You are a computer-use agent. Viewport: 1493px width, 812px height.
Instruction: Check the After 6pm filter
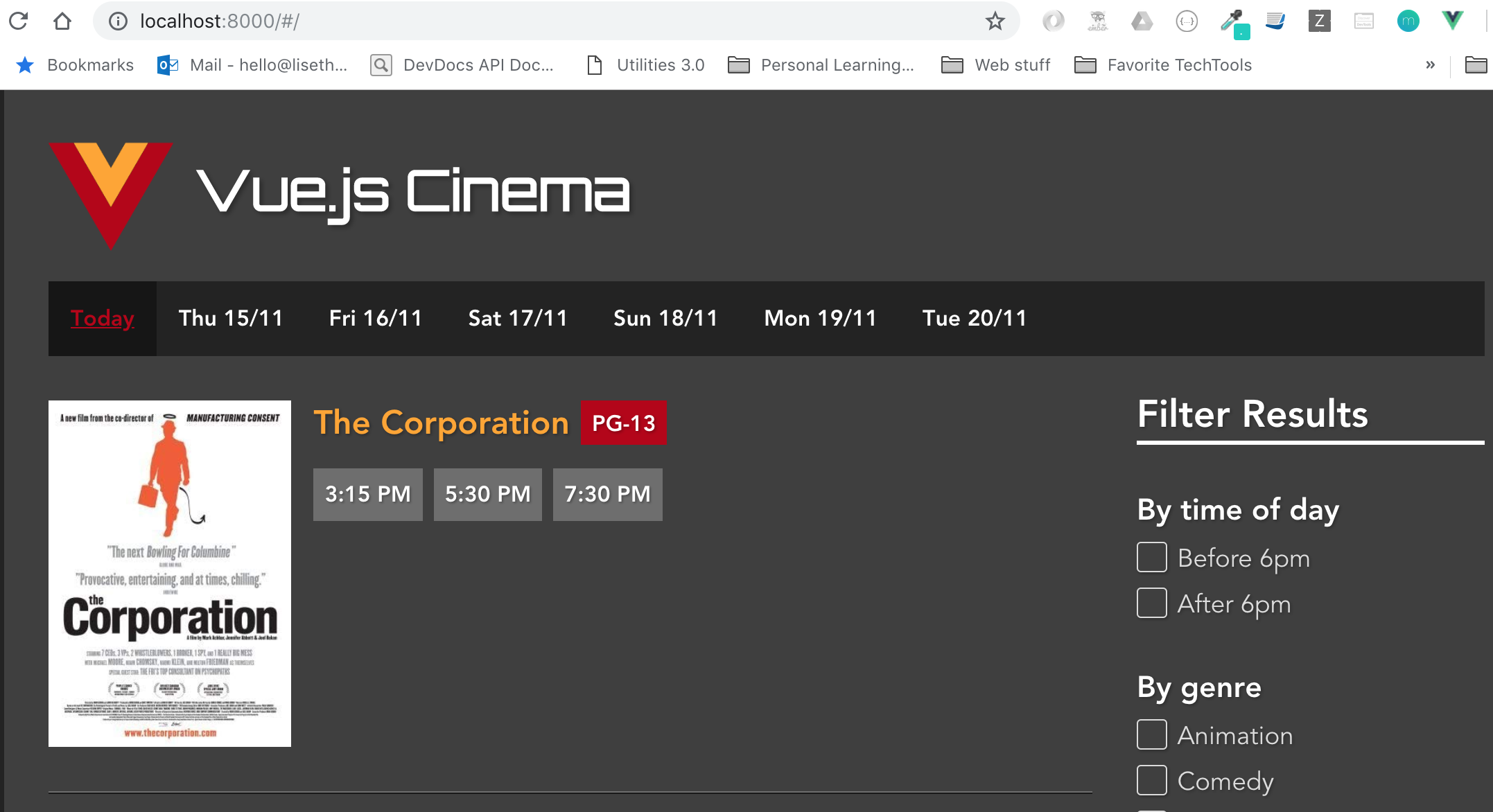pyautogui.click(x=1152, y=603)
